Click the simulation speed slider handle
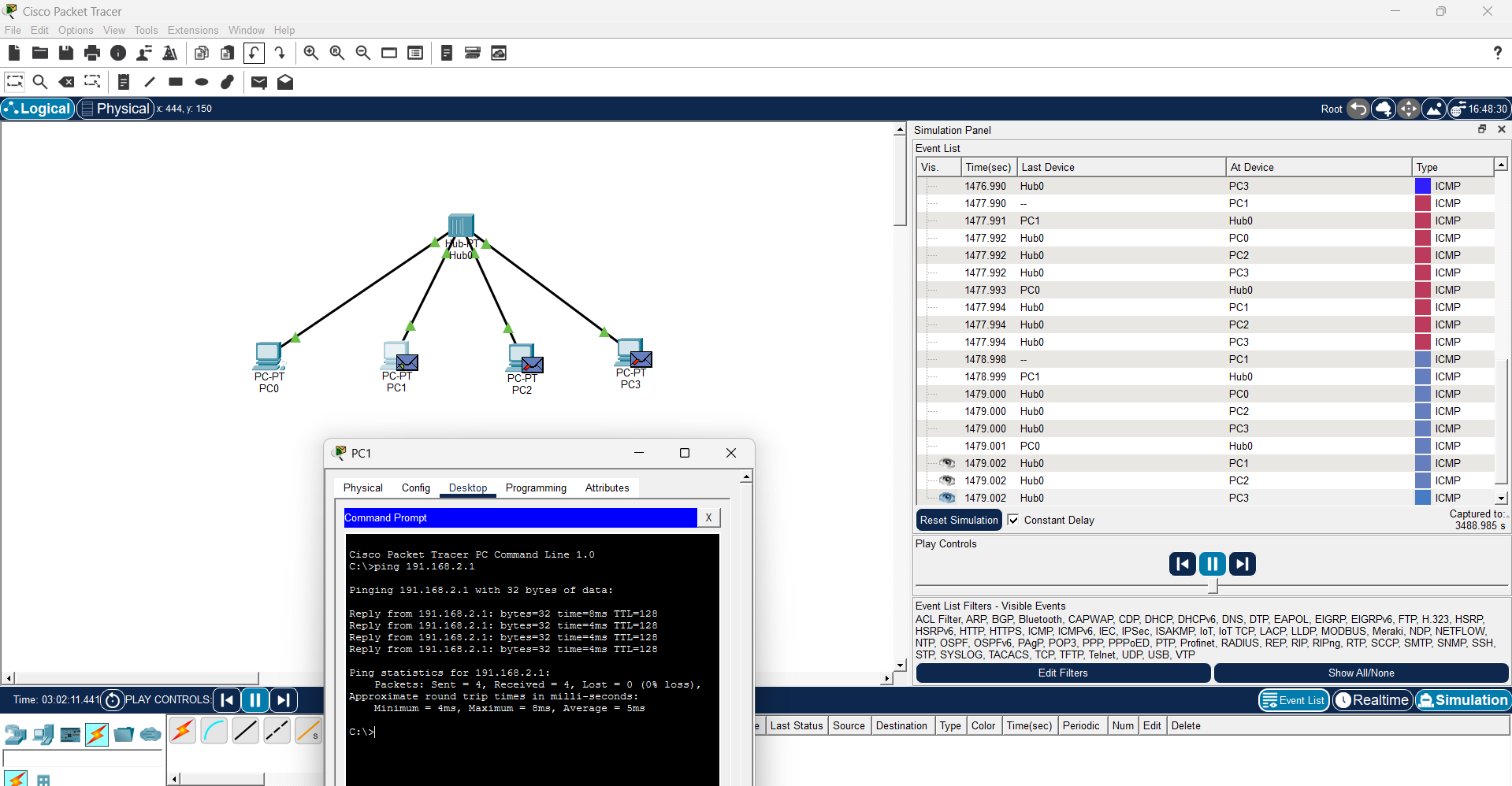 pyautogui.click(x=1213, y=586)
